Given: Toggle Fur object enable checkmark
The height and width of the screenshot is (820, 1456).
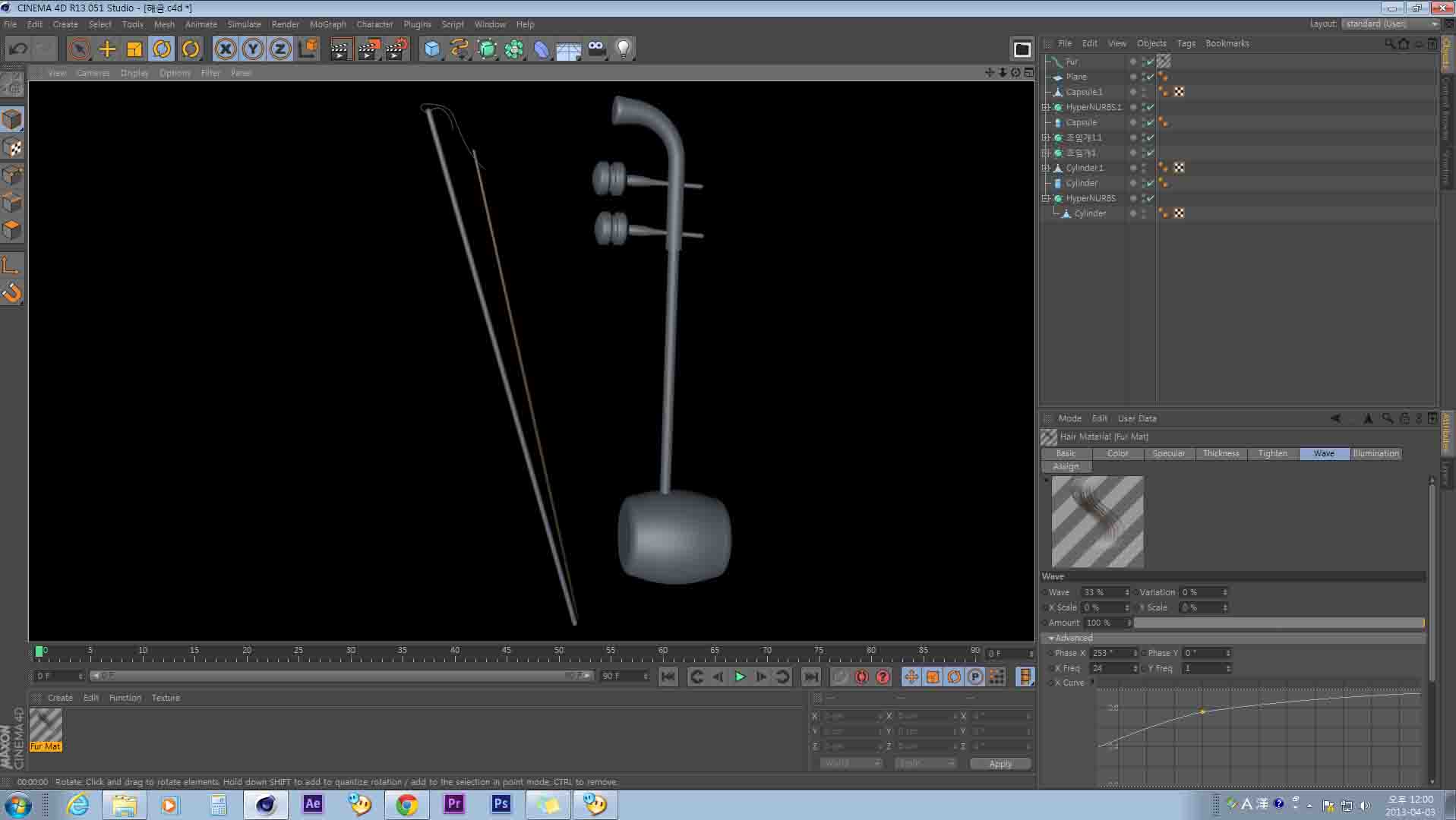Looking at the screenshot, I should click(x=1150, y=61).
